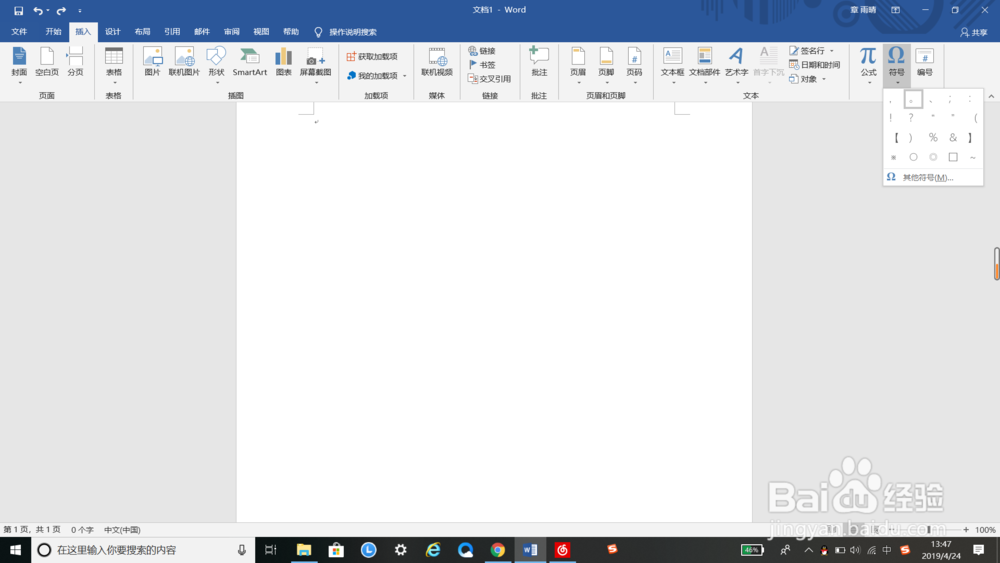Insert the left bracket 【 symbol
The height and width of the screenshot is (563, 1000).
(896, 138)
